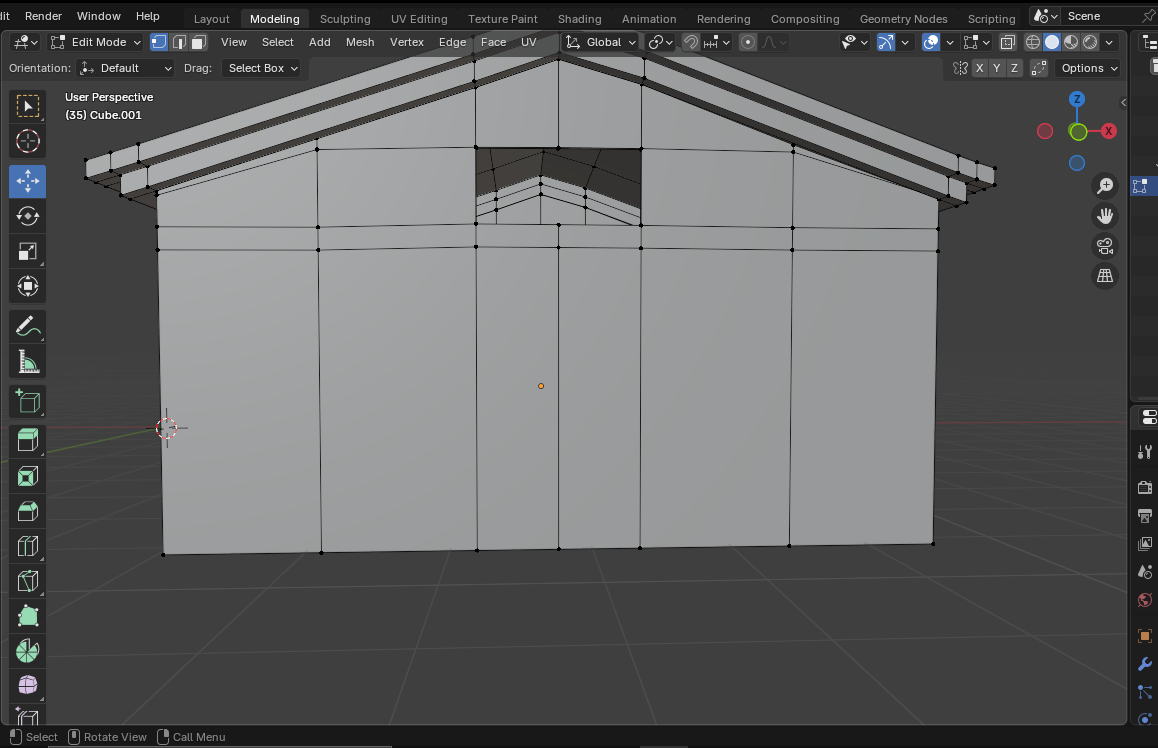Toggle X-ray view
The width and height of the screenshot is (1158, 748).
(x=1007, y=42)
